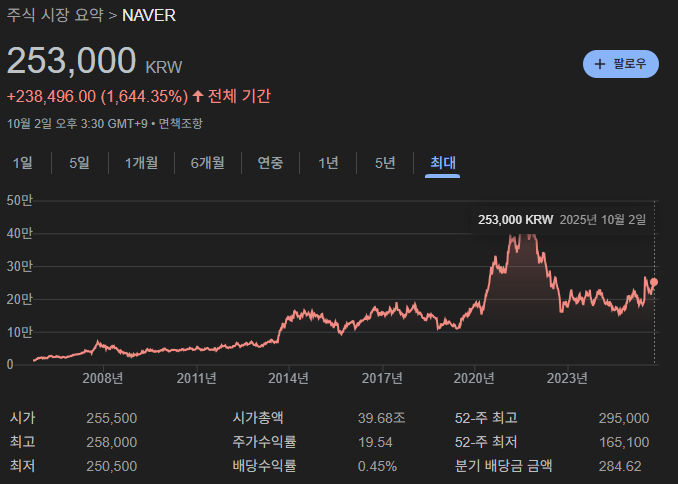The width and height of the screenshot is (678, 484).
Task: Click the market cap value 39.68조
Action: (x=382, y=418)
